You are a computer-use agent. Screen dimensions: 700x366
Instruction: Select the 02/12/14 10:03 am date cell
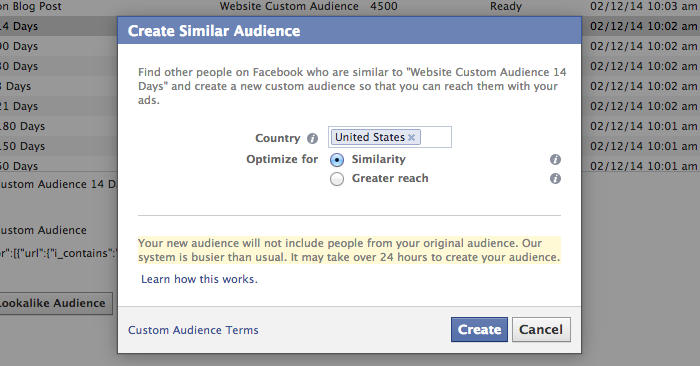pyautogui.click(x=643, y=6)
